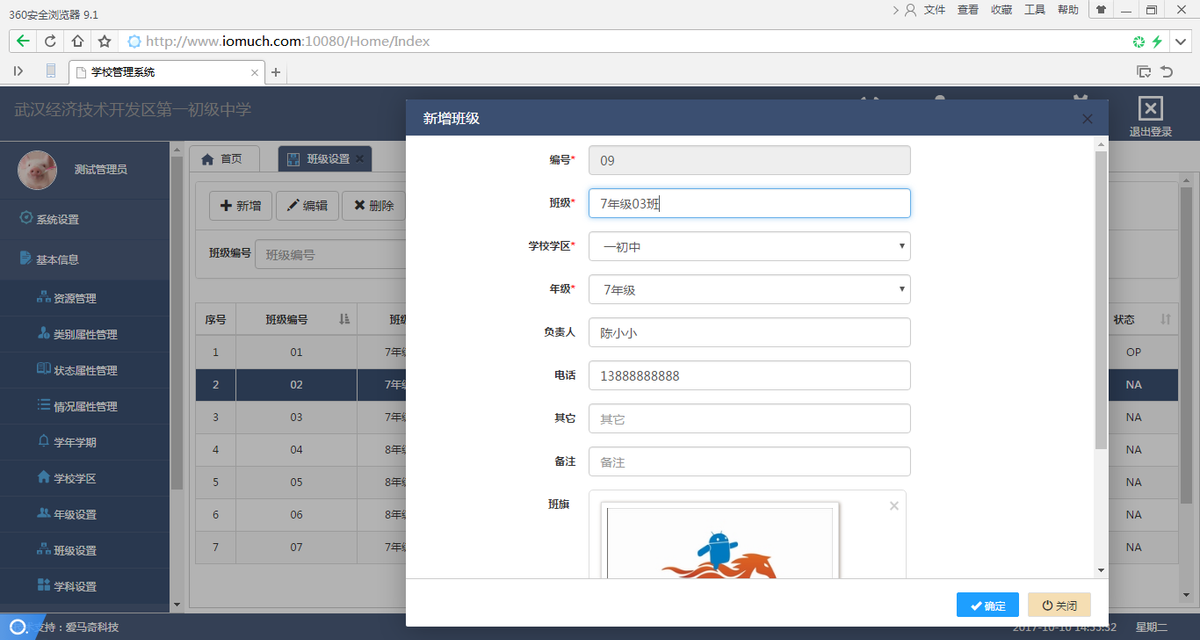Expand 系统设置 in sidebar
This screenshot has width=1200, height=640.
[85, 219]
